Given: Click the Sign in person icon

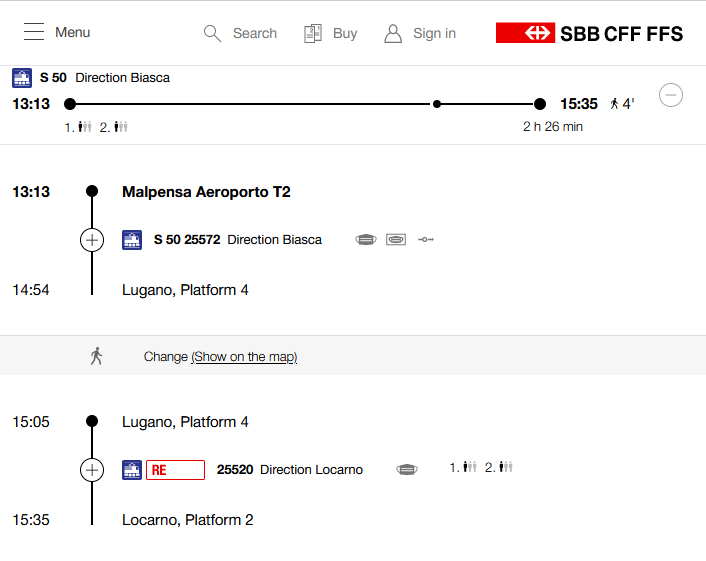Looking at the screenshot, I should (x=393, y=33).
